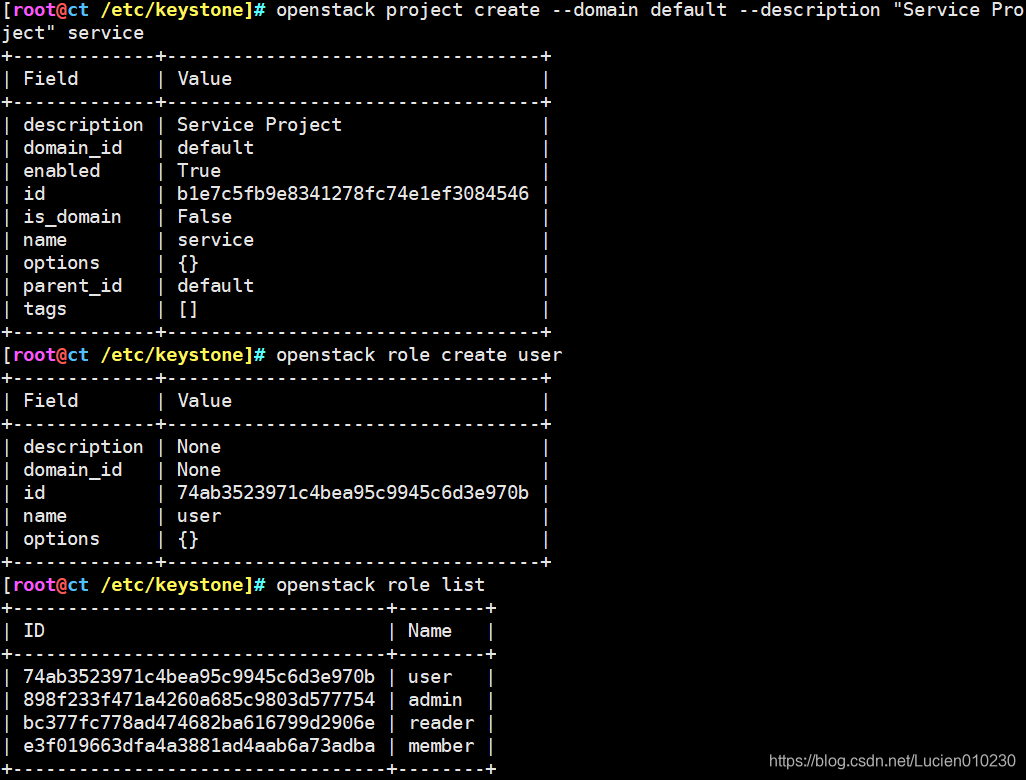Click ID e3f019663dfa4a3881ad4aab6a73adba in role list
Viewport: 1026px width, 780px height.
[x=199, y=745]
